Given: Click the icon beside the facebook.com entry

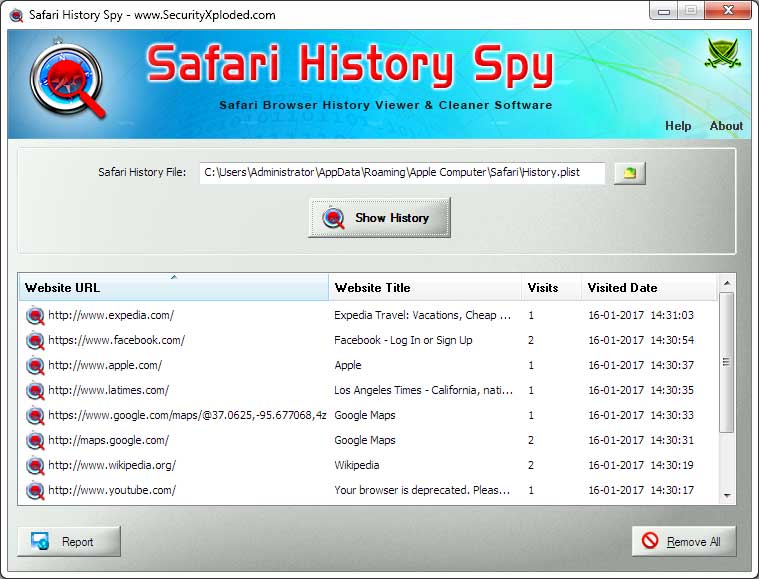Looking at the screenshot, I should pos(35,340).
